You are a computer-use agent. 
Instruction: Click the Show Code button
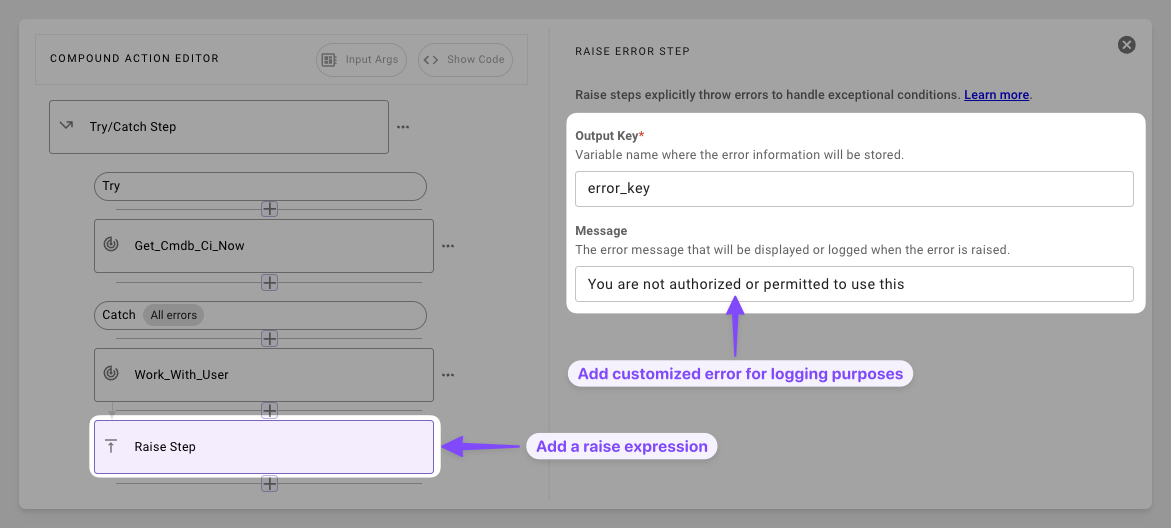pos(465,60)
